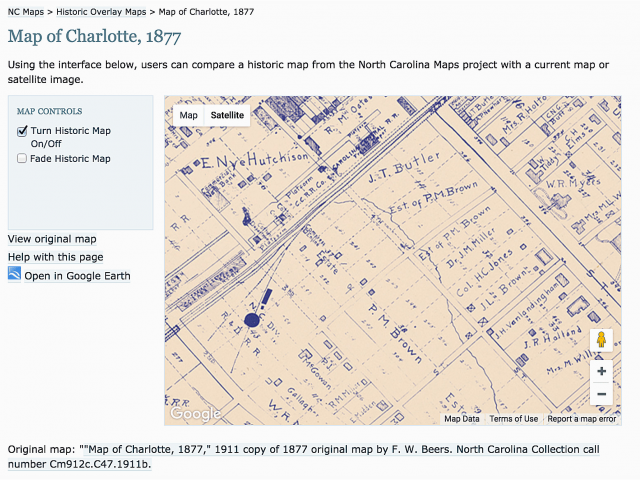Open the Historic Overlay Maps breadcrumb link

click(101, 12)
